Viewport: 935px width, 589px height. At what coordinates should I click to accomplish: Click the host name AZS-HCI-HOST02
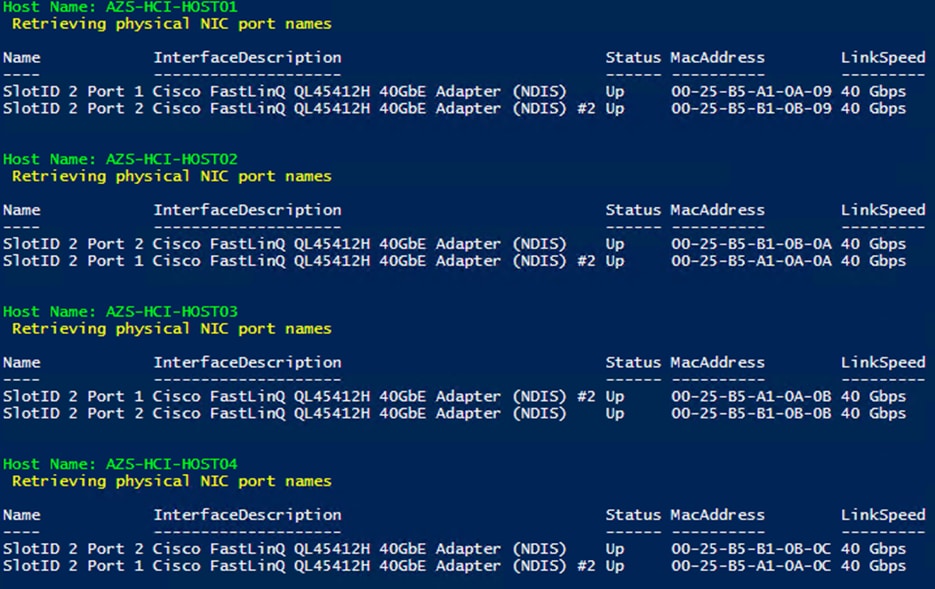172,159
